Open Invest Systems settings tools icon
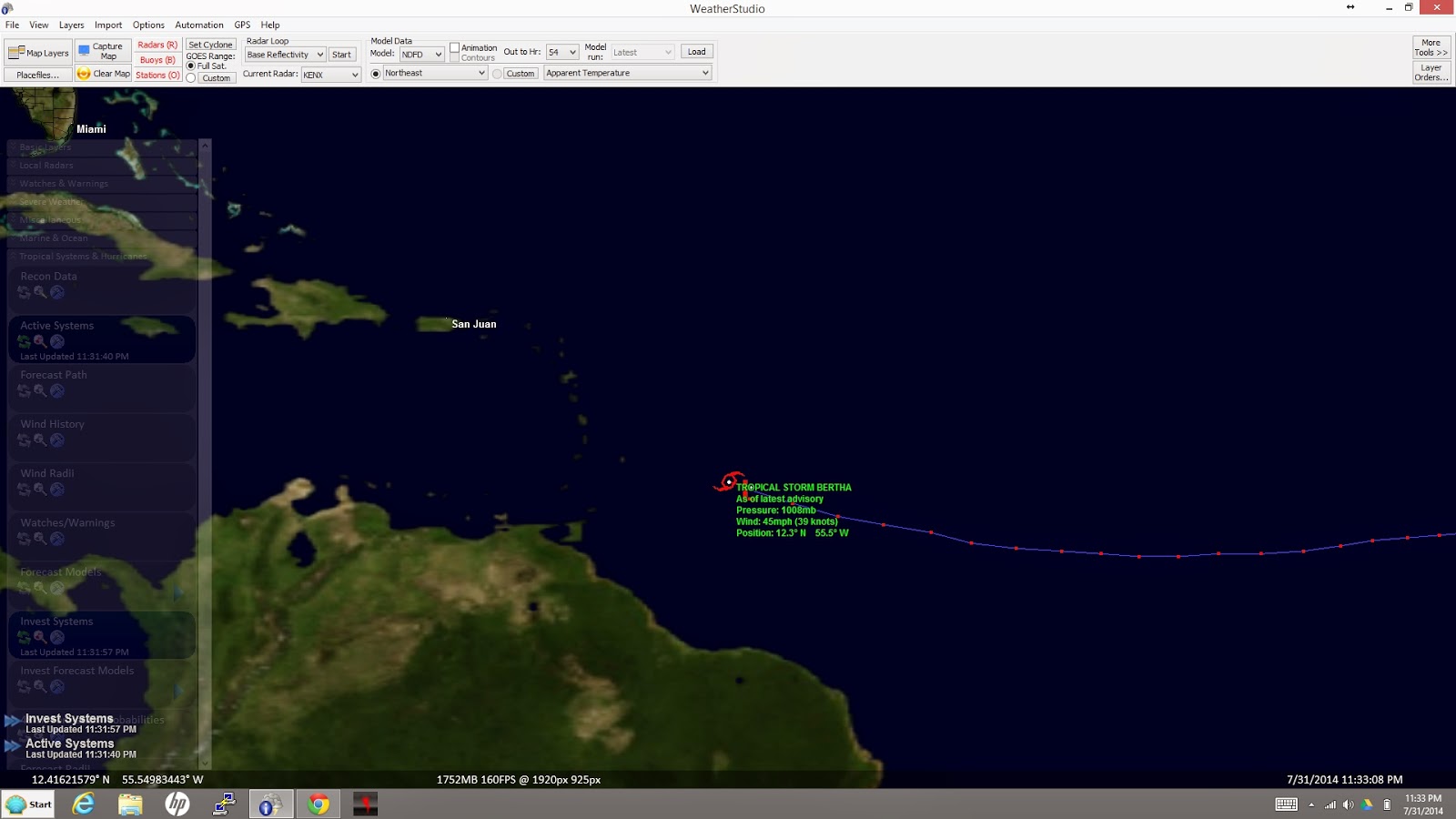Screen dimensions: 1456x819 [x=57, y=637]
